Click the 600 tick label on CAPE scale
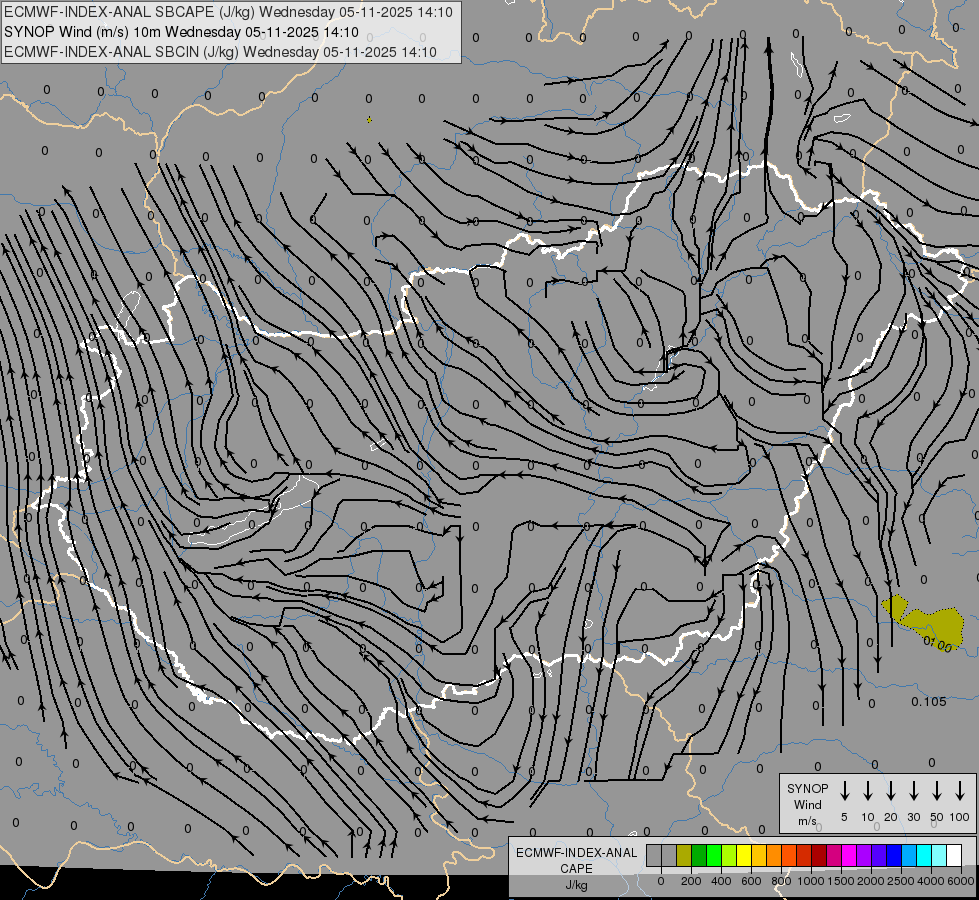Image resolution: width=979 pixels, height=900 pixels. pos(751,881)
